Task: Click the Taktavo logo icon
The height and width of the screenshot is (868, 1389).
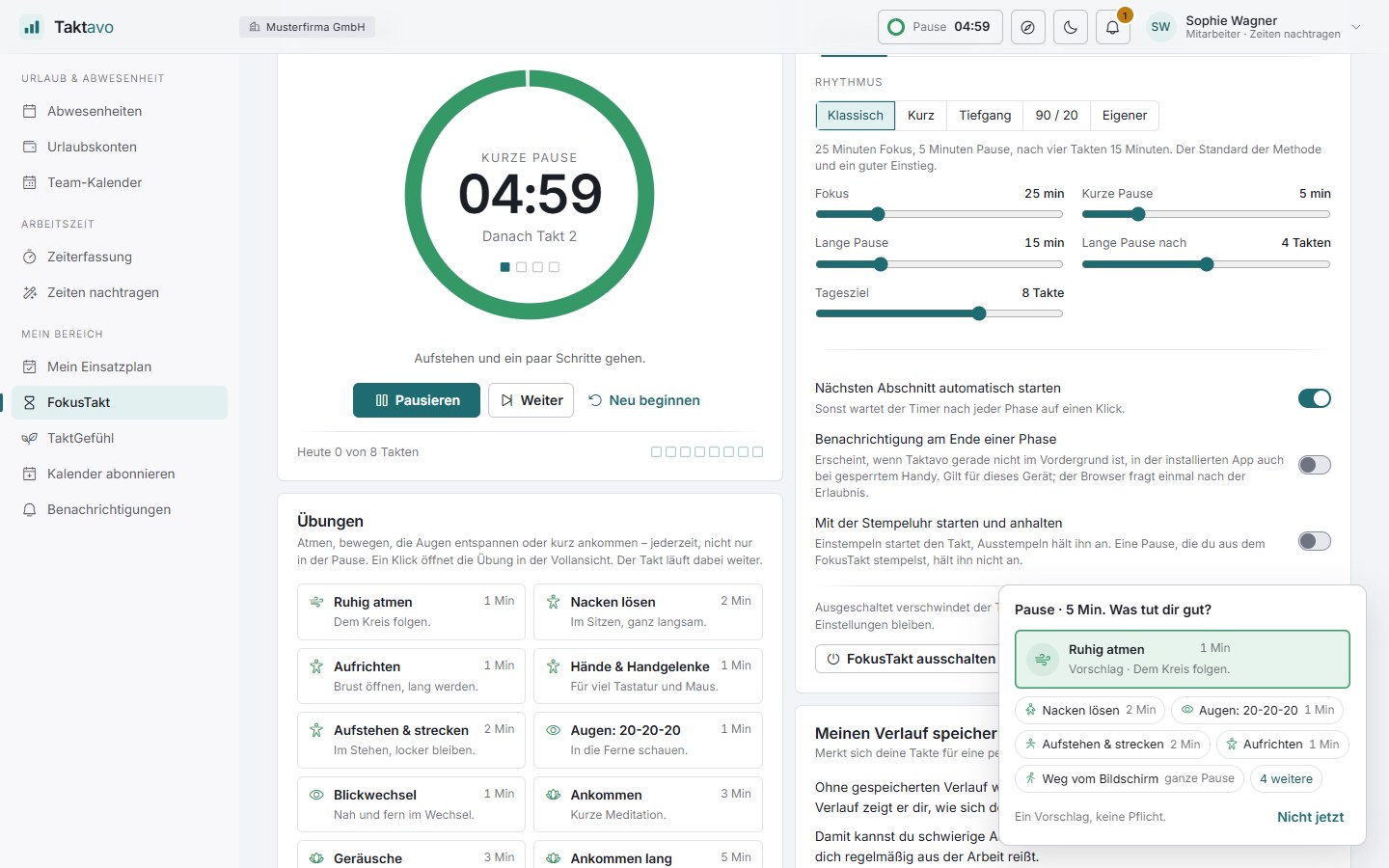Action: 32,27
